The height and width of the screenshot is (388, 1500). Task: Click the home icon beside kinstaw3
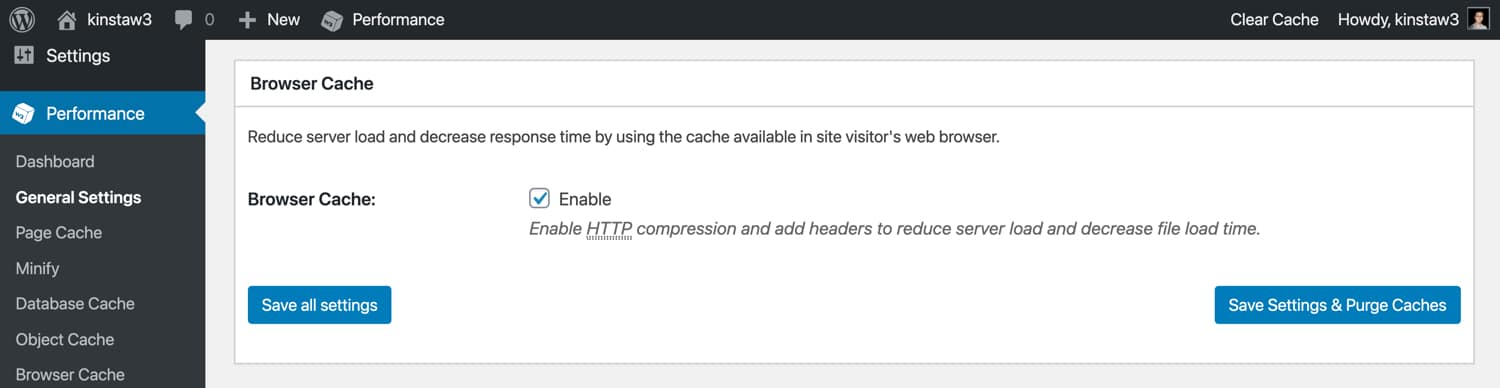(66, 20)
